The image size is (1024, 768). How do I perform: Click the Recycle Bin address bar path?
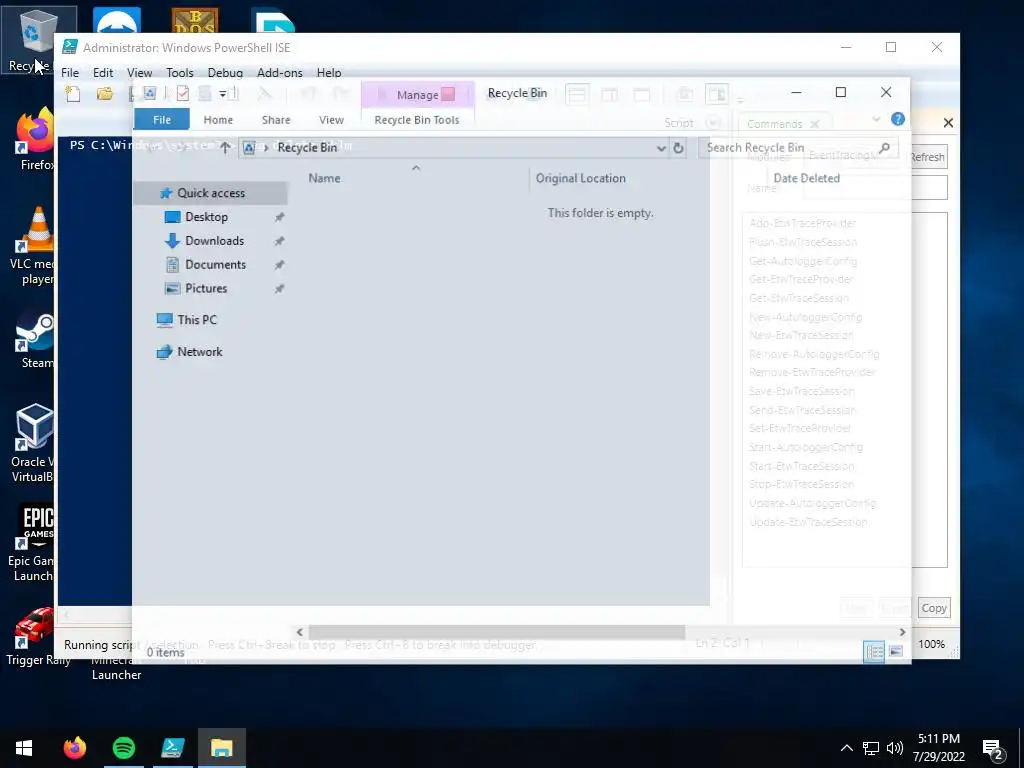pyautogui.click(x=307, y=148)
